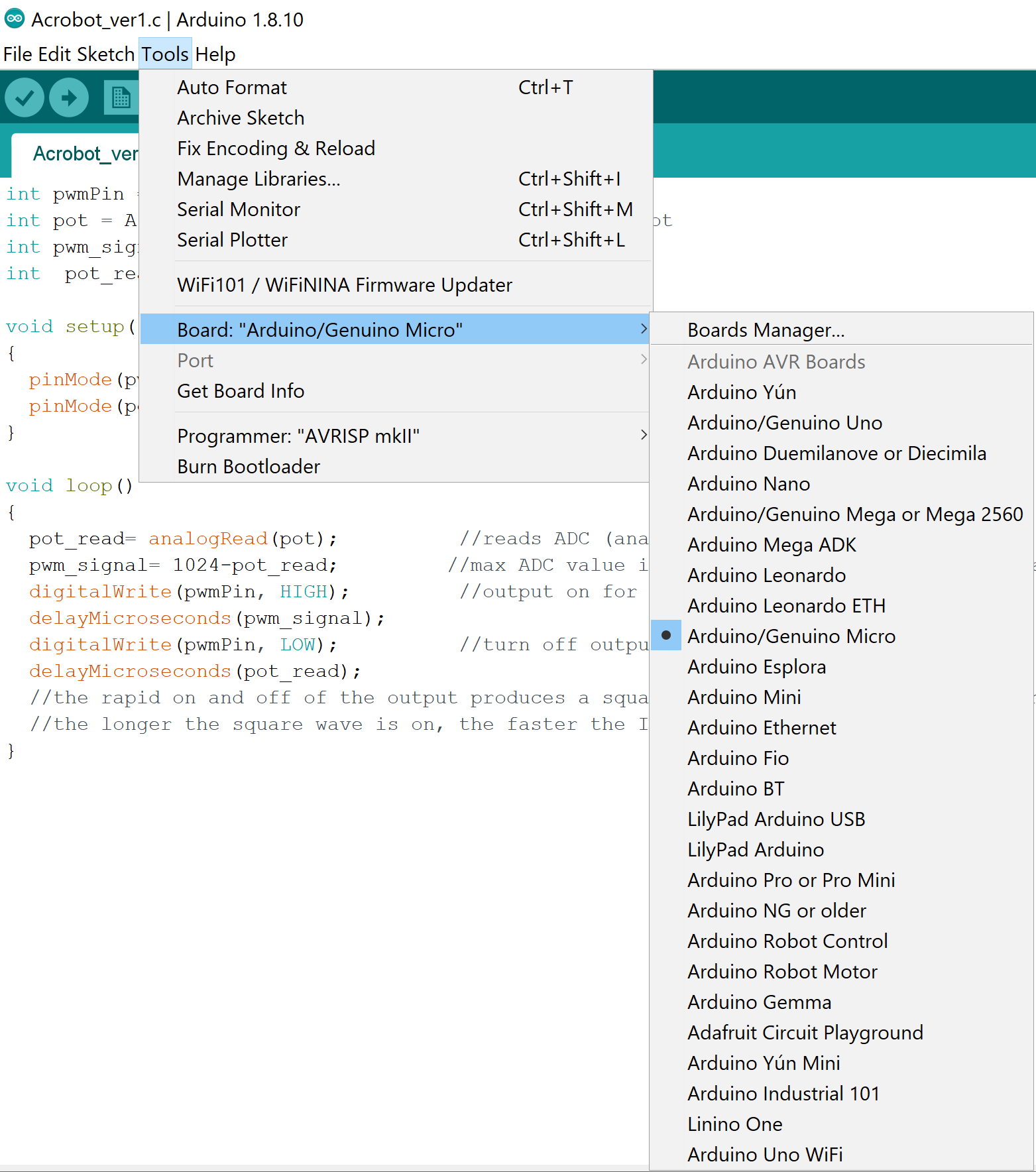The height and width of the screenshot is (1172, 1036).
Task: Select Arduino Mega ADK board
Action: tap(842, 544)
